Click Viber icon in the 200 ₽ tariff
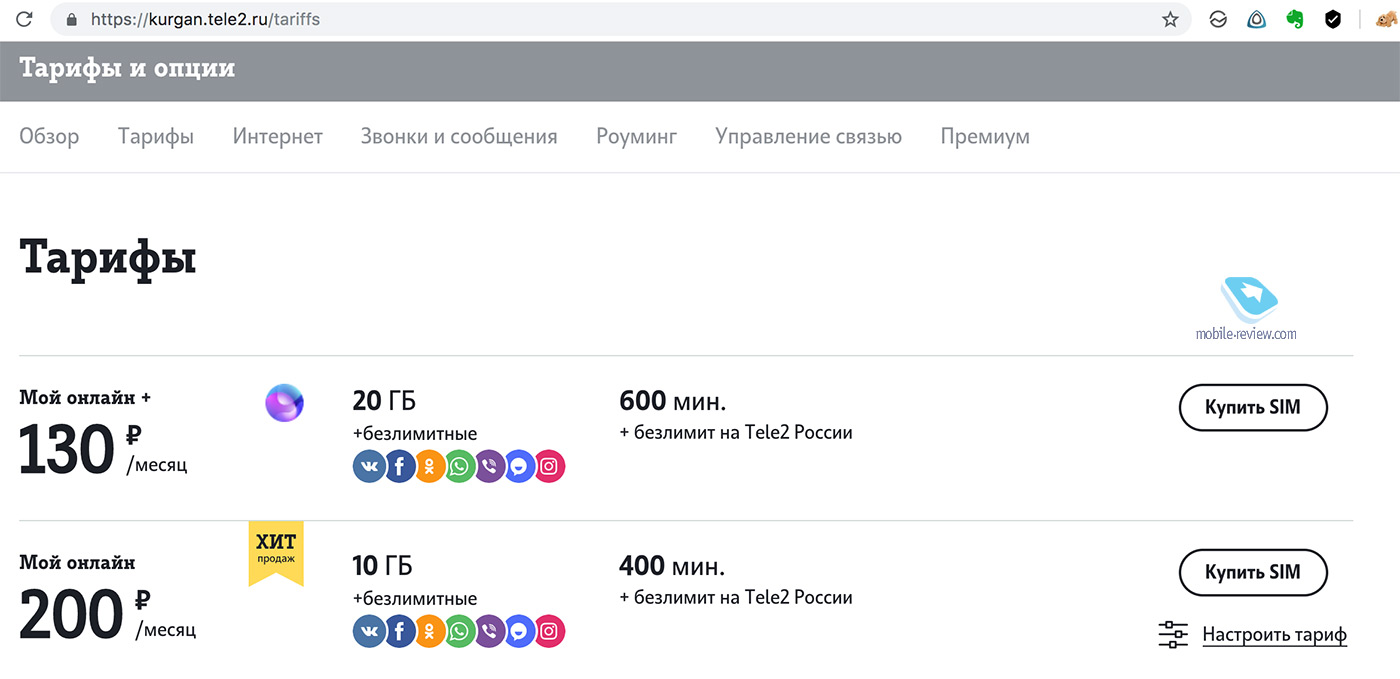Image resolution: width=1400 pixels, height=679 pixels. pos(489,631)
